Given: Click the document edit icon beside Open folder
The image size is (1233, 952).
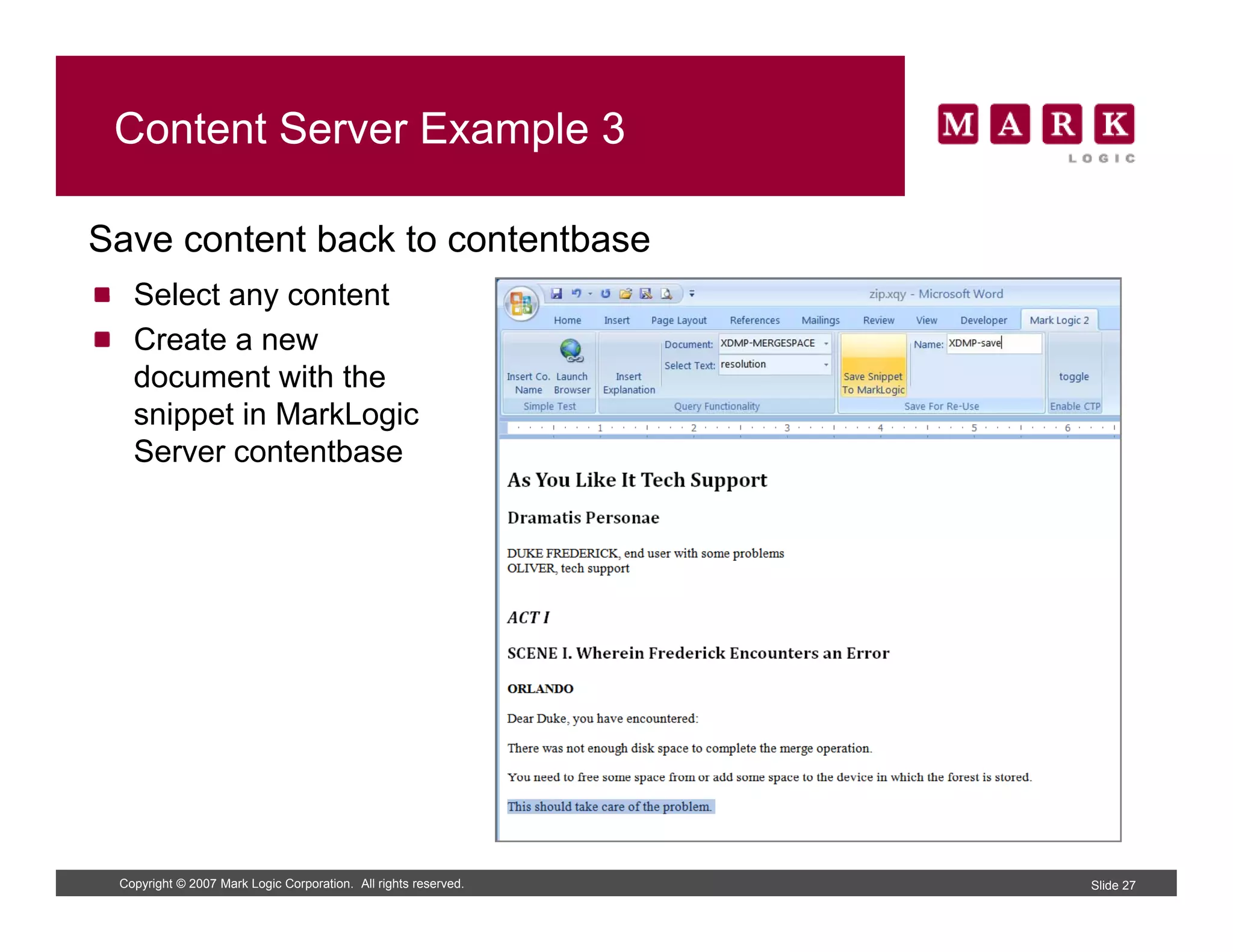Looking at the screenshot, I should tap(646, 294).
